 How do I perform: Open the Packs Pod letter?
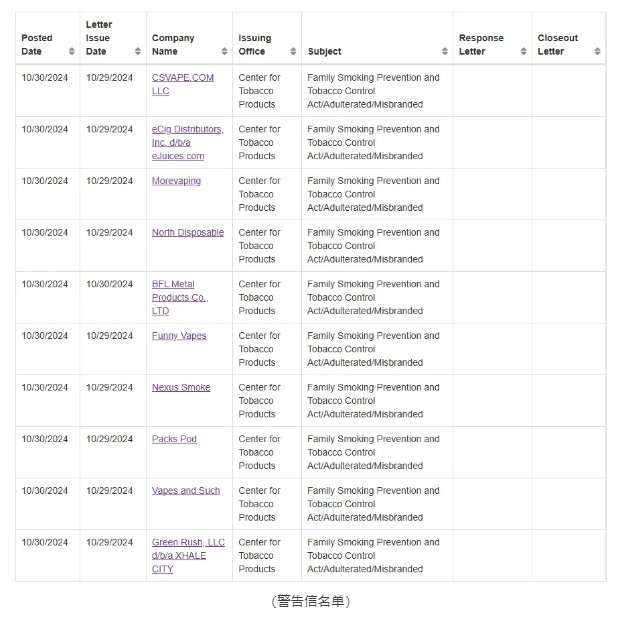click(174, 439)
